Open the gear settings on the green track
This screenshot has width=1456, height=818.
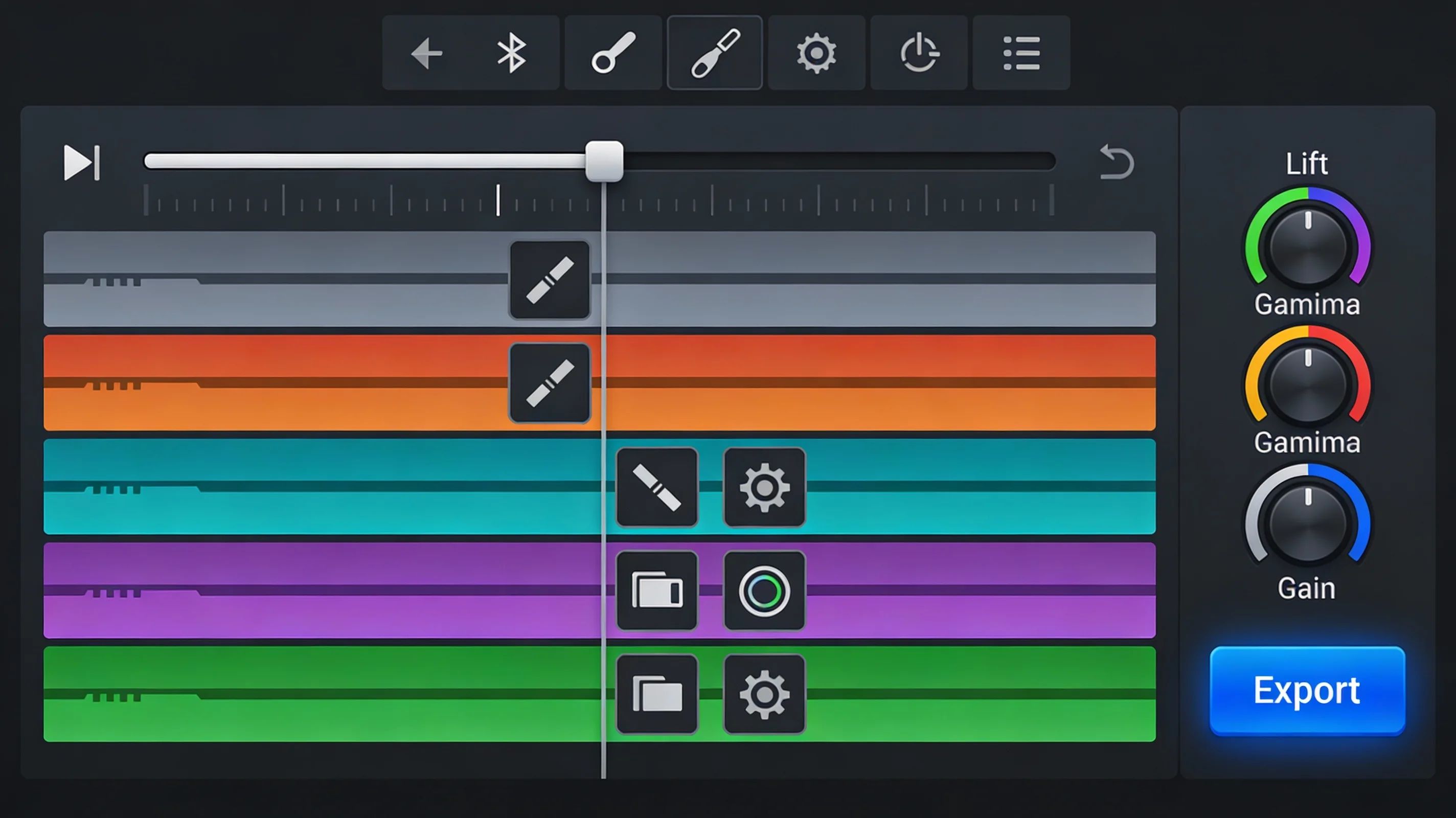(764, 694)
